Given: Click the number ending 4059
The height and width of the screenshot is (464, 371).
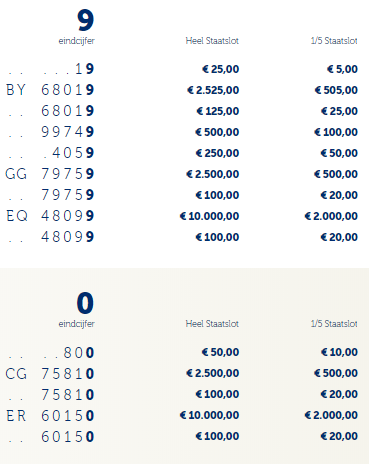Looking at the screenshot, I should (73, 153).
